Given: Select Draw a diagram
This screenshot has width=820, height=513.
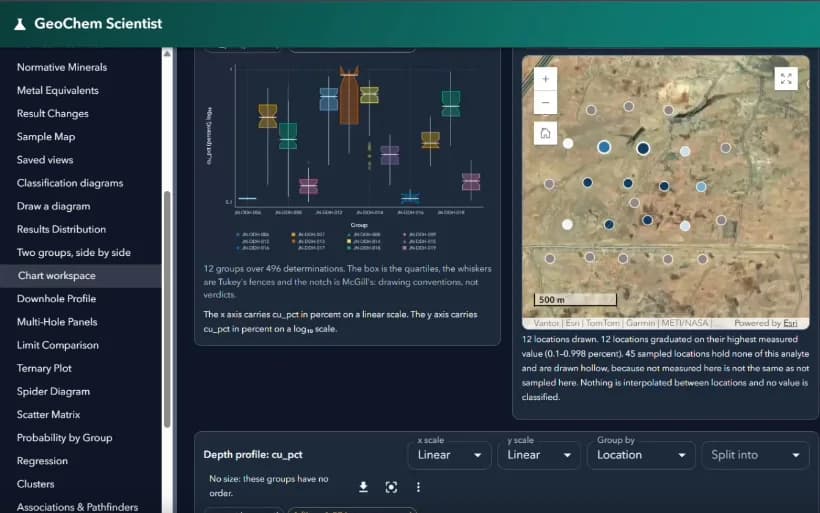Looking at the screenshot, I should (53, 206).
